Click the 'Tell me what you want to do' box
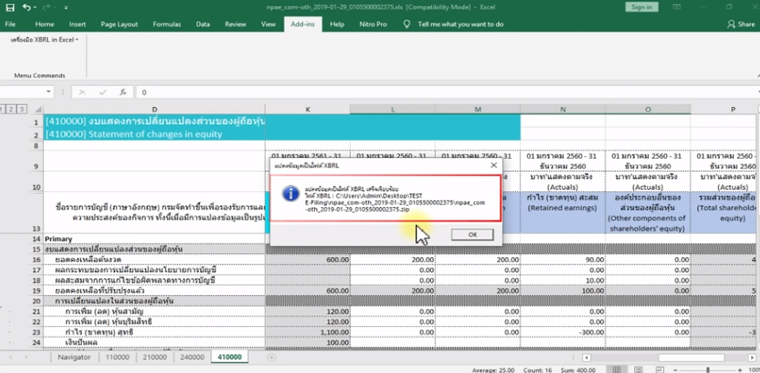760x373 pixels. pyautogui.click(x=460, y=24)
